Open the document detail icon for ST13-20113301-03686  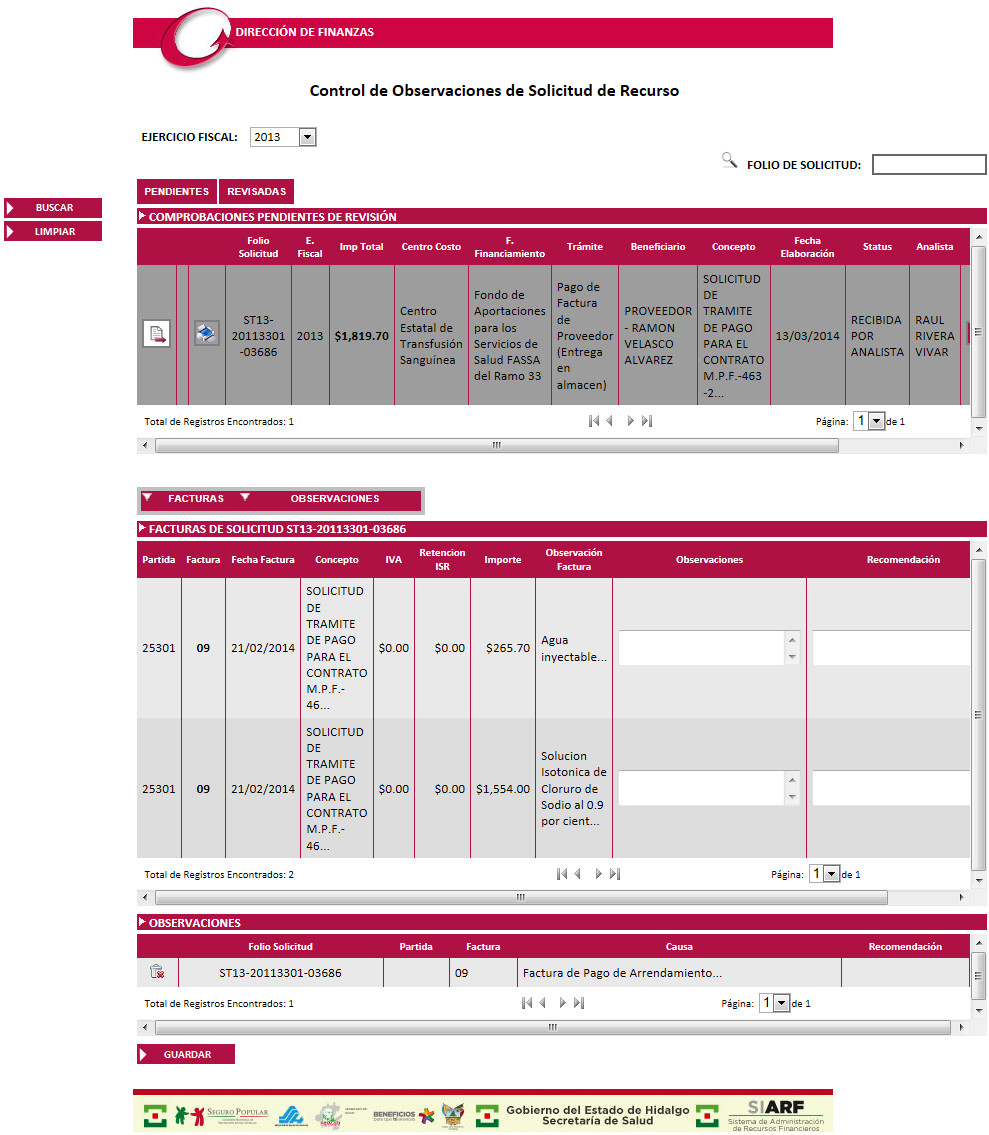[156, 334]
